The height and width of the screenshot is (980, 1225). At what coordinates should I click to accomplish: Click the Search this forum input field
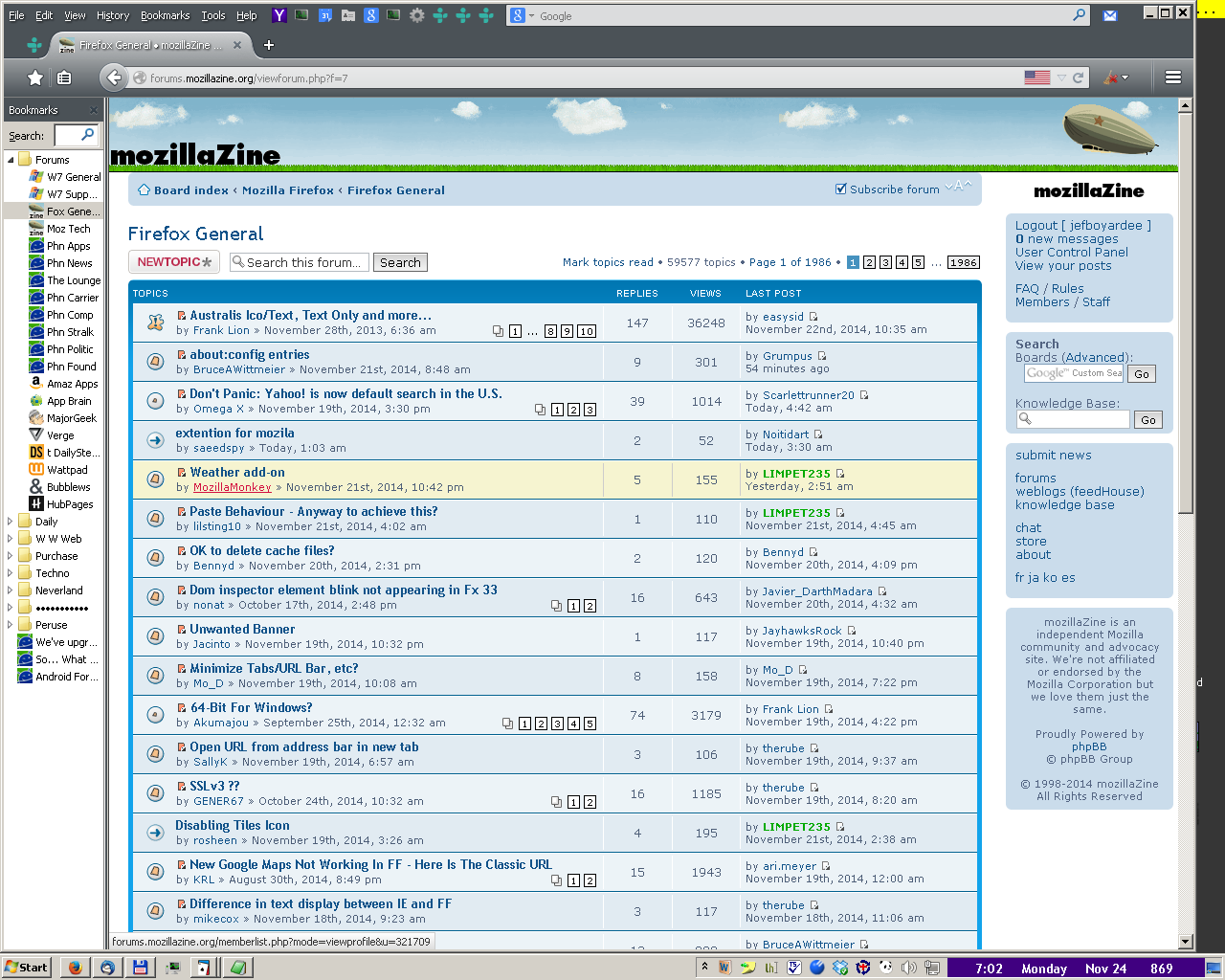click(300, 262)
